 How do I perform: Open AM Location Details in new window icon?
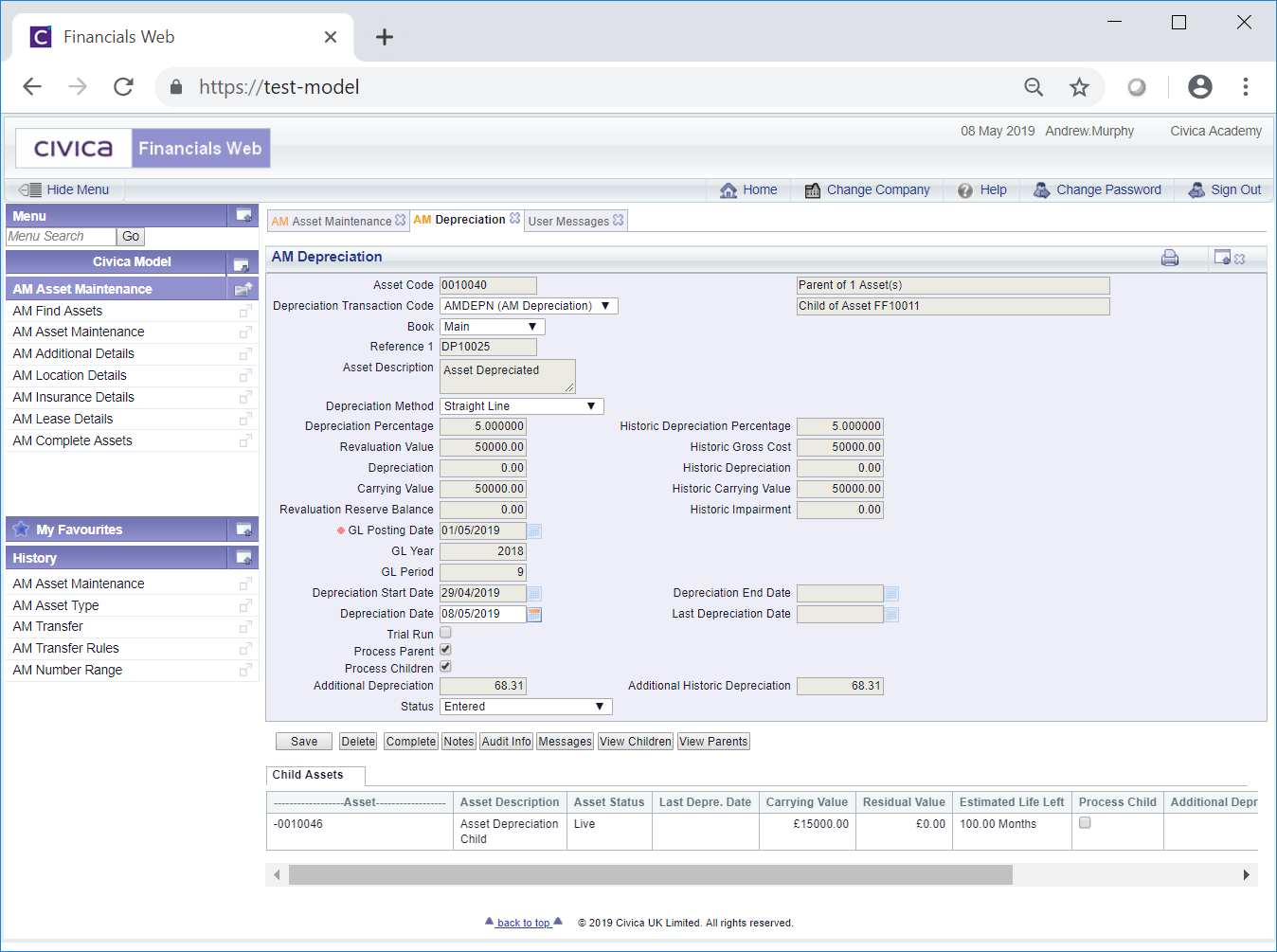(245, 376)
